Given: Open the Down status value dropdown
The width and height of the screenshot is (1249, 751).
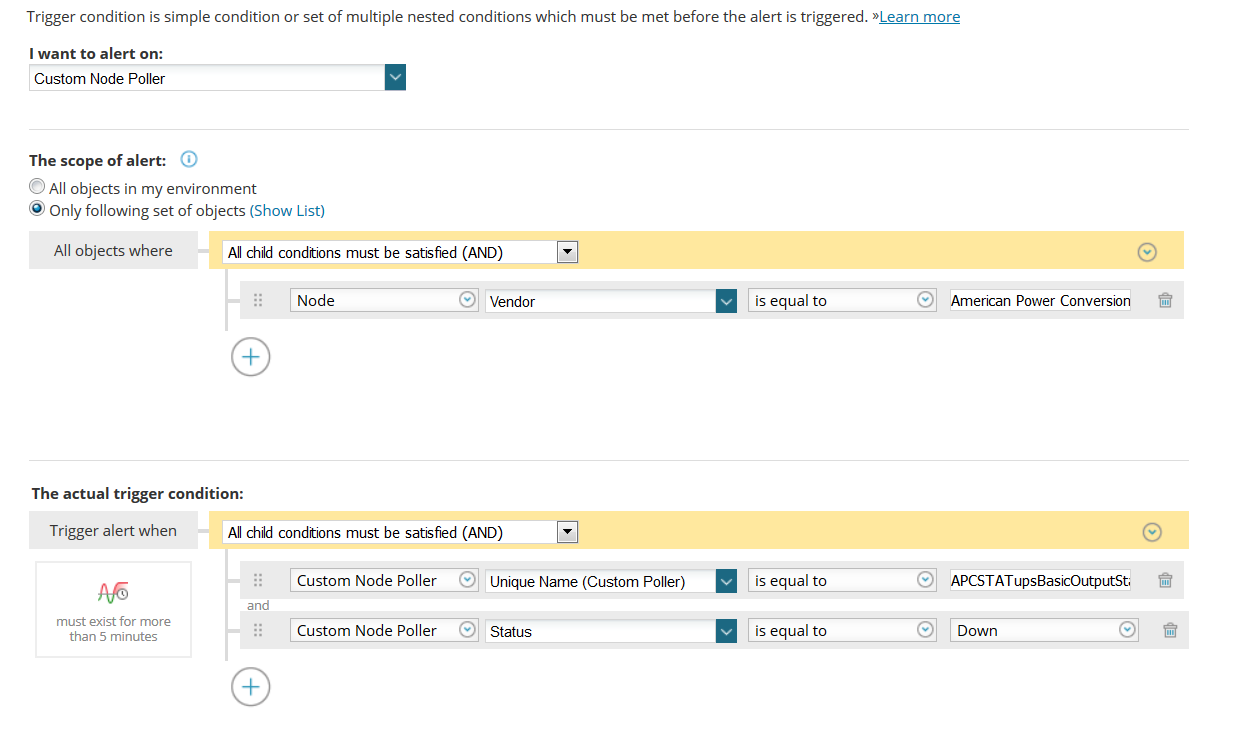Looking at the screenshot, I should (1127, 630).
